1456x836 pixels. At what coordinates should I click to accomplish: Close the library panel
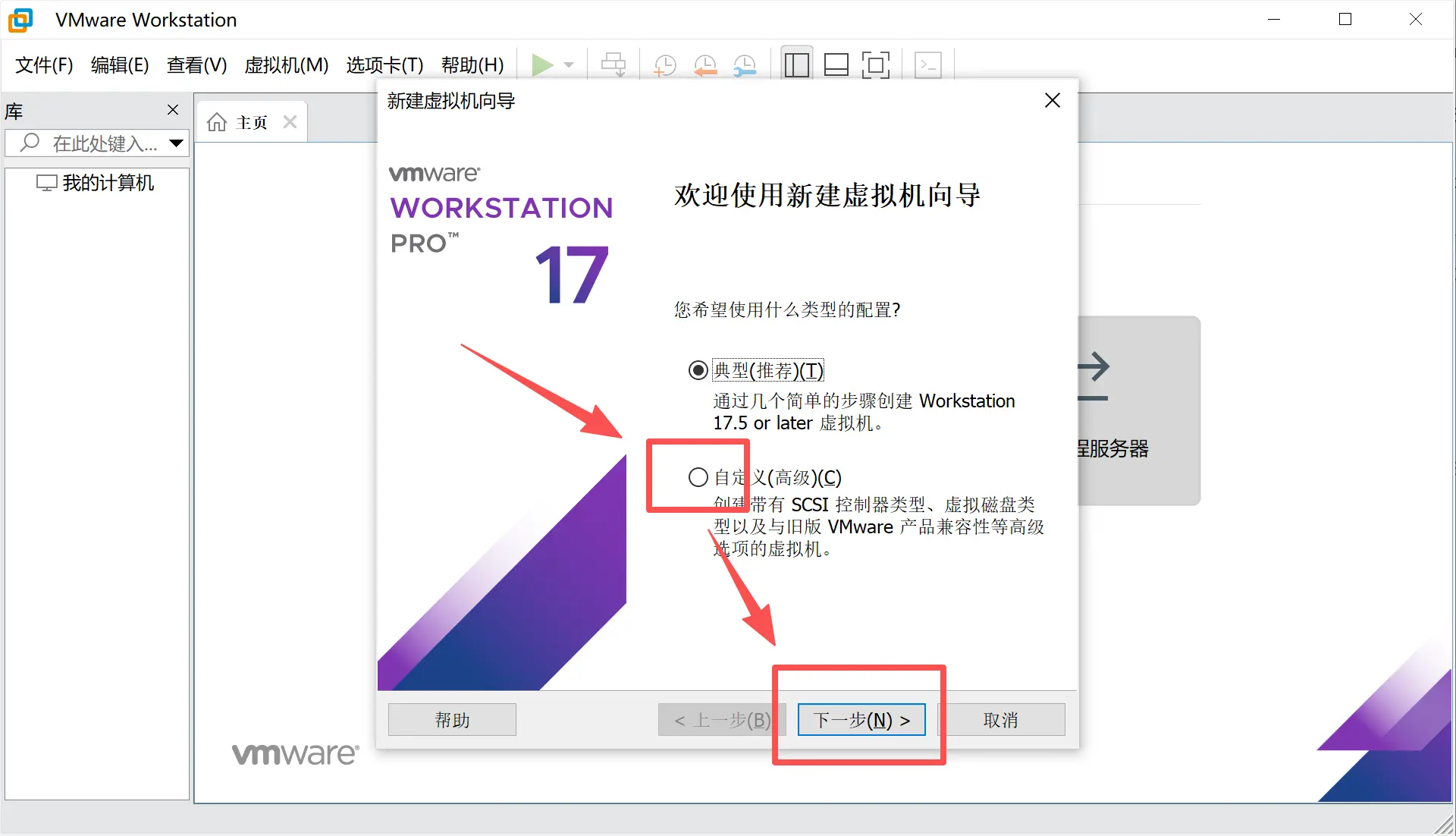pos(173,110)
